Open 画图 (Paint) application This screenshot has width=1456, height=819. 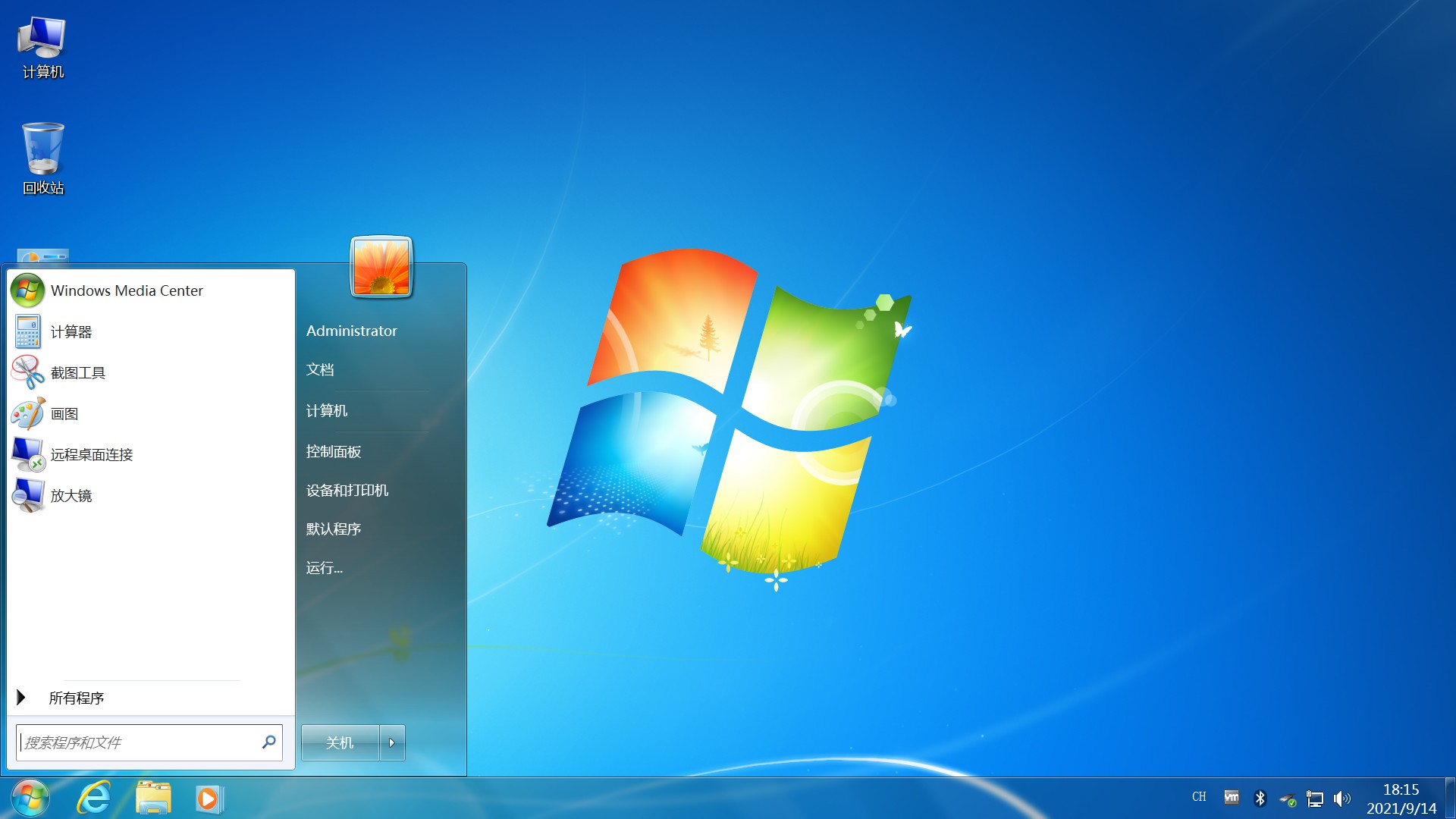tap(64, 413)
